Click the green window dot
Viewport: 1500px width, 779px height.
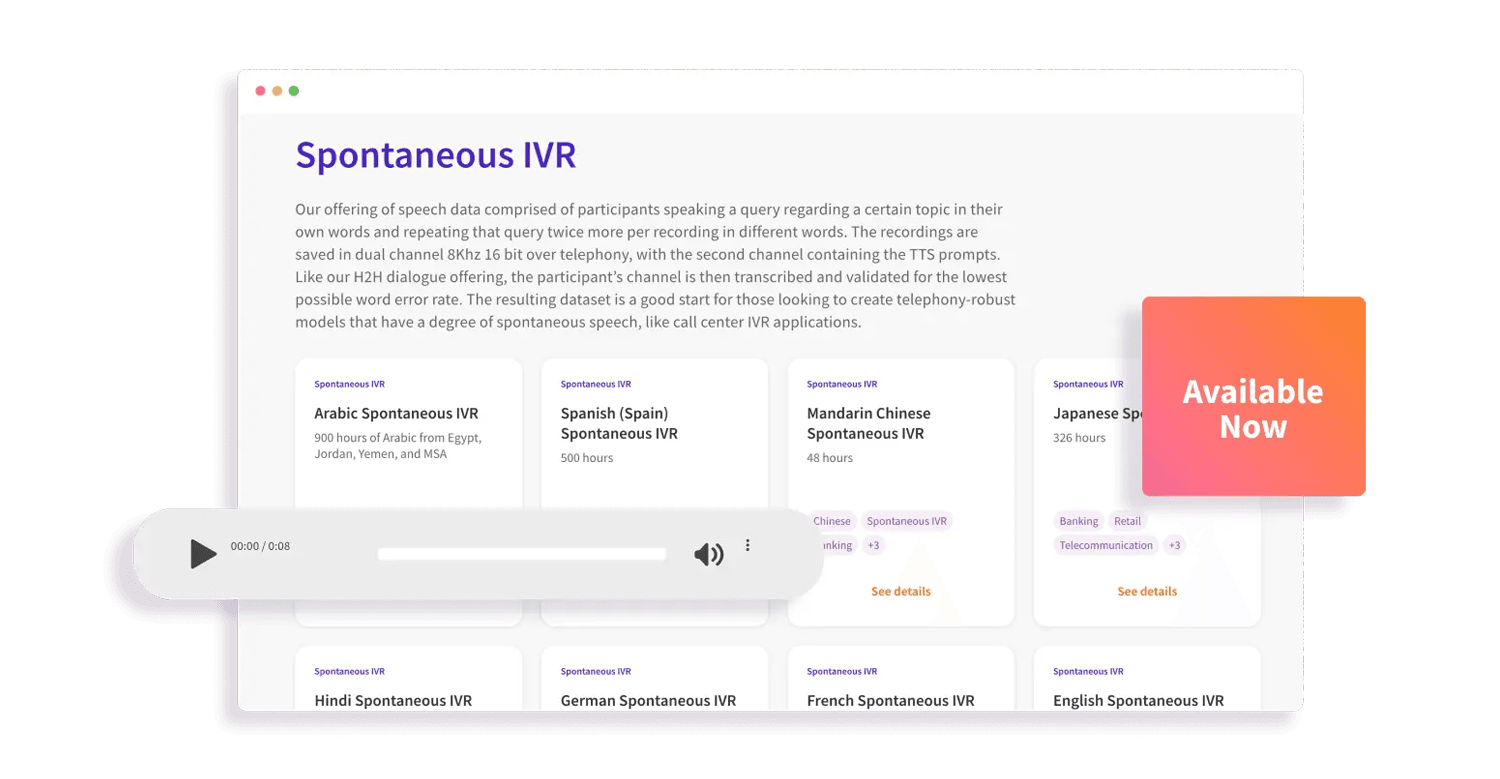tap(294, 90)
